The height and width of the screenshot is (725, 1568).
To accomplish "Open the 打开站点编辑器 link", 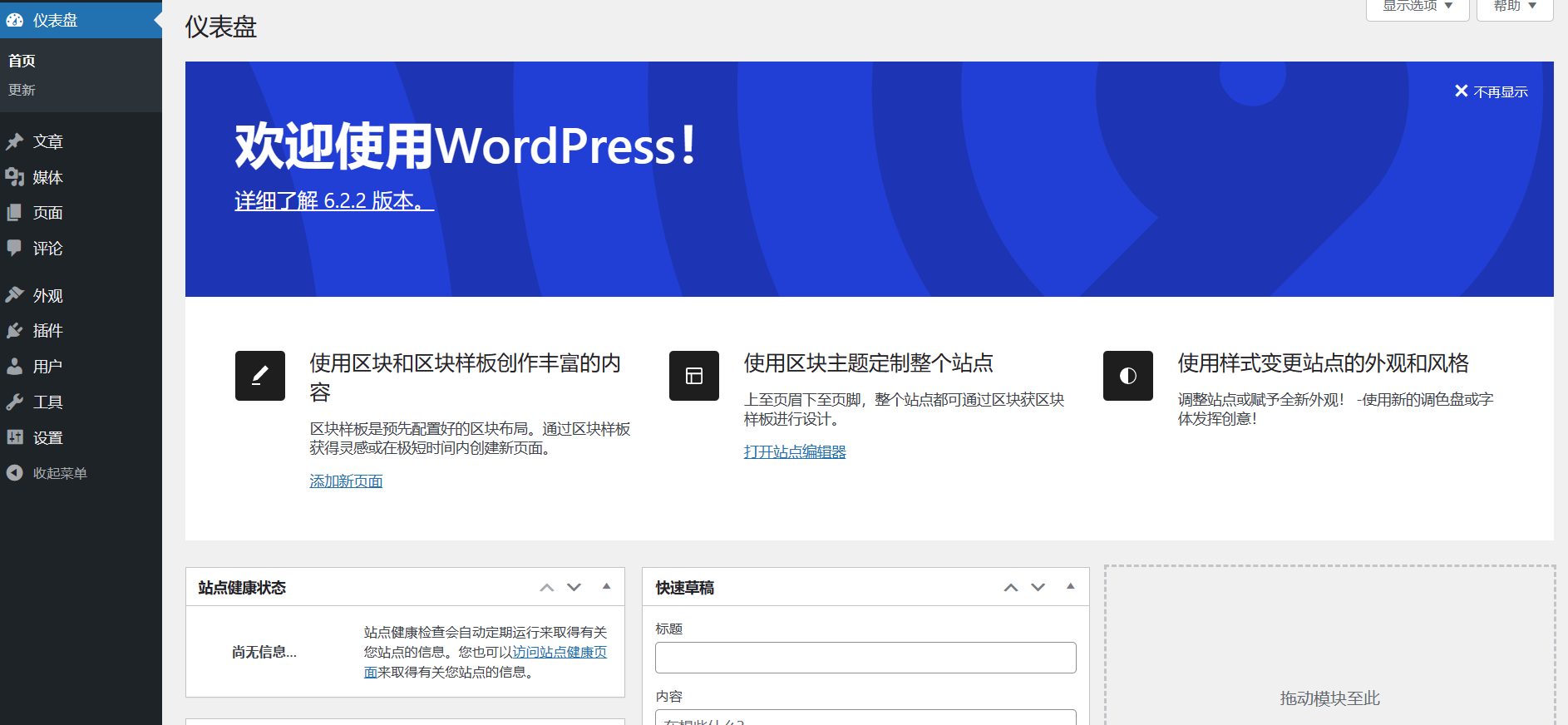I will (x=795, y=452).
